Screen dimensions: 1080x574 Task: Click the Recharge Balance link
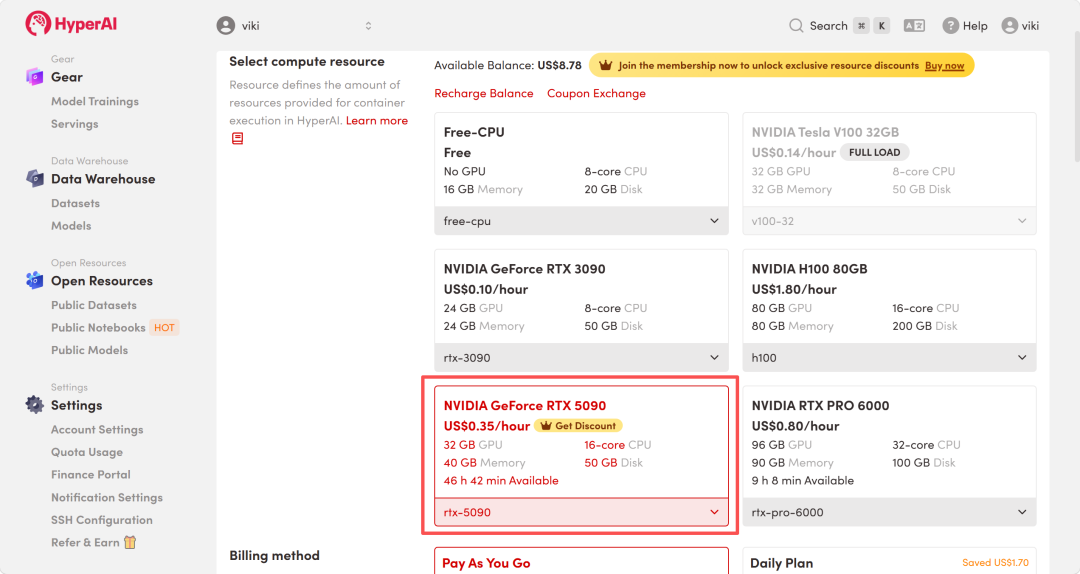[484, 93]
